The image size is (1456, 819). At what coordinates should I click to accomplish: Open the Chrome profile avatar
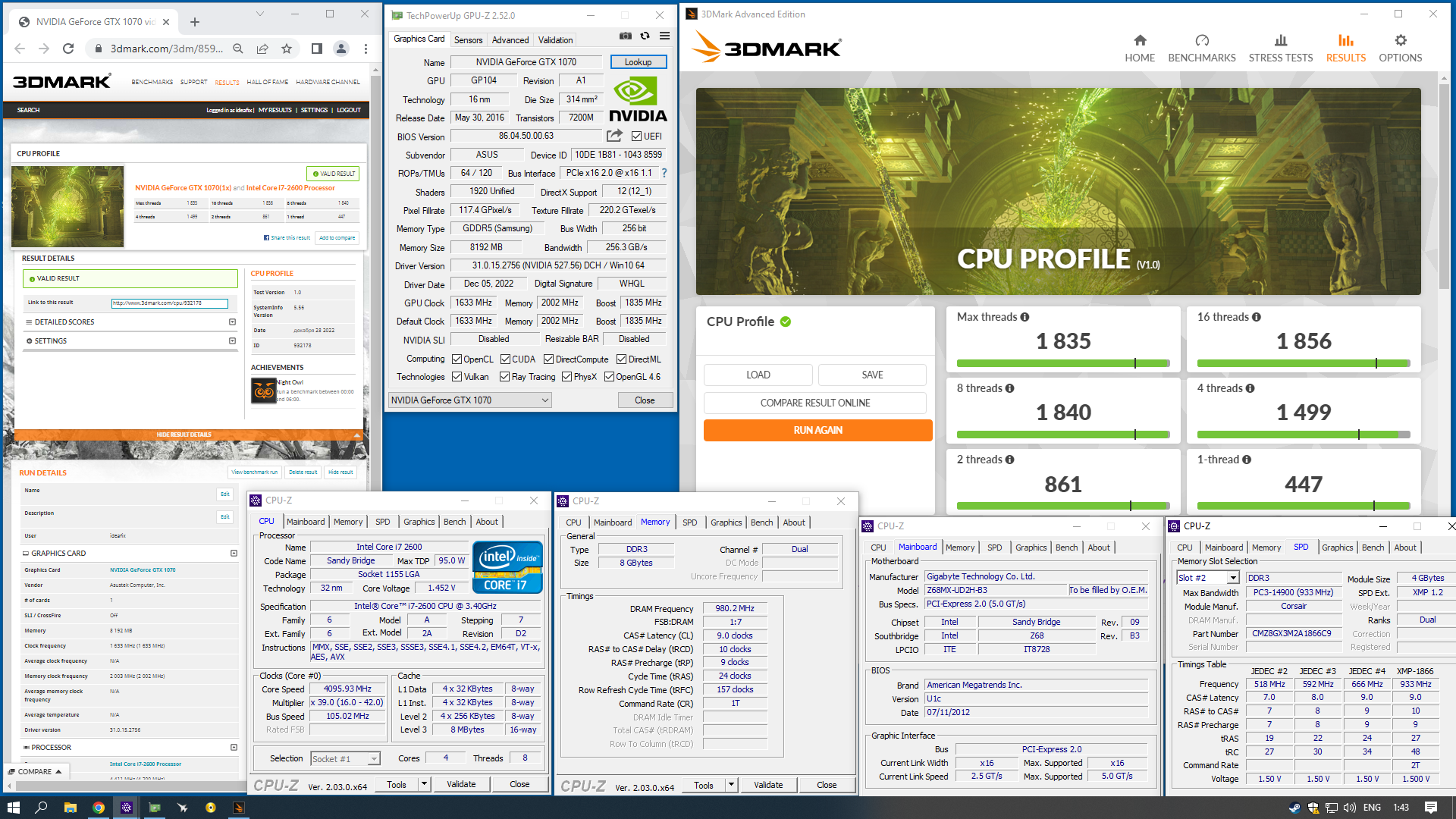pos(341,49)
